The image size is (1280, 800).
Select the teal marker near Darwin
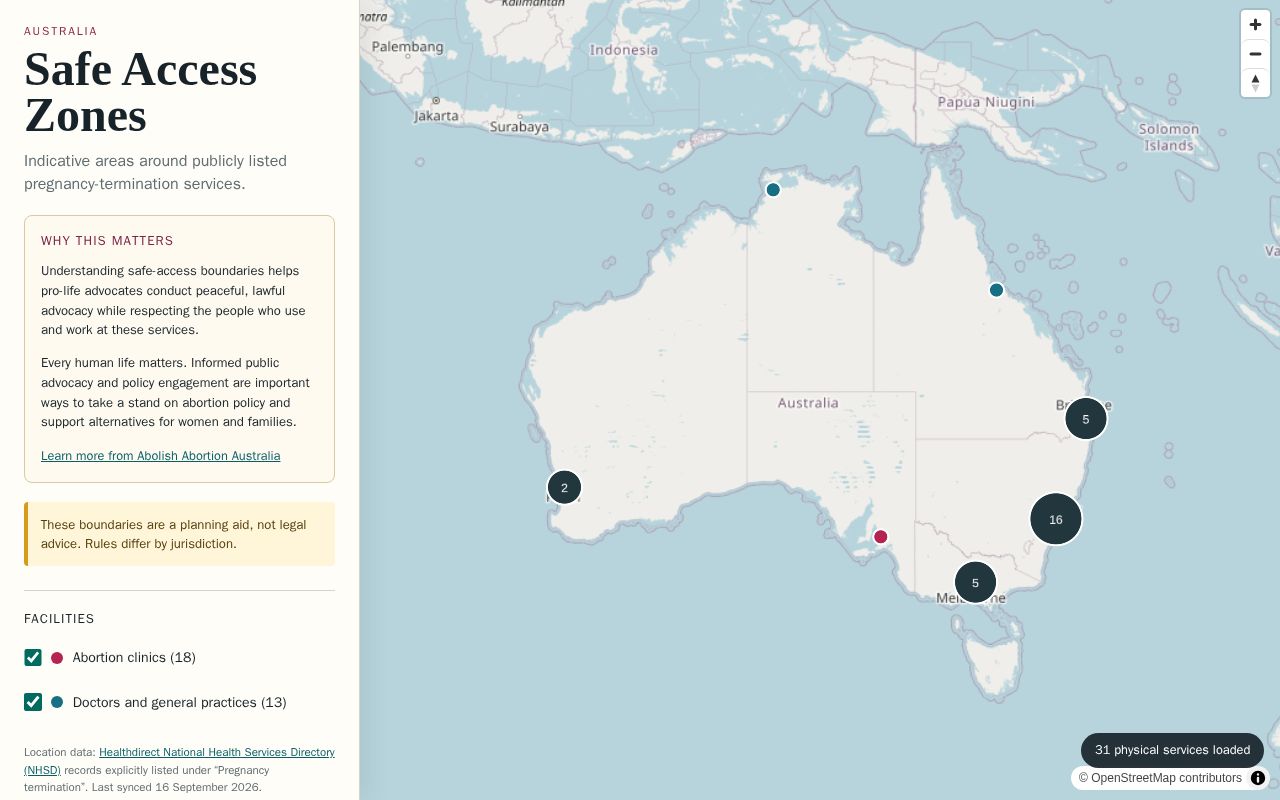point(773,190)
